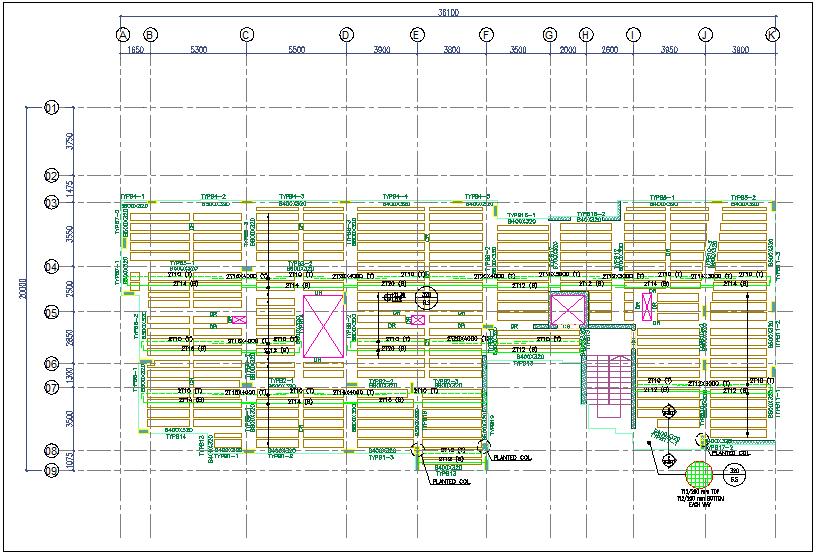Pick grid bubble 06 on the left axis
Viewport: 816px width, 554px height.
click(x=52, y=364)
